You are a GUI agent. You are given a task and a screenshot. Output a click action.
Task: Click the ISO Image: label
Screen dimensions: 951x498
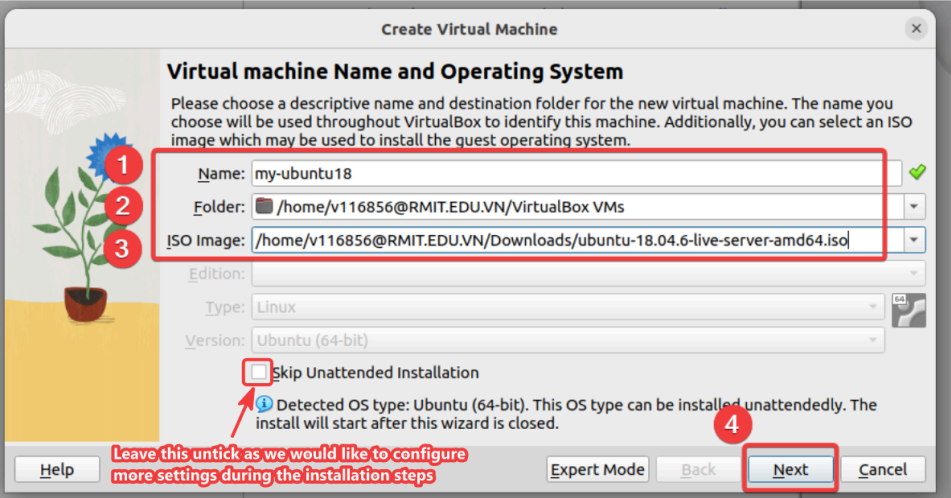pos(206,240)
